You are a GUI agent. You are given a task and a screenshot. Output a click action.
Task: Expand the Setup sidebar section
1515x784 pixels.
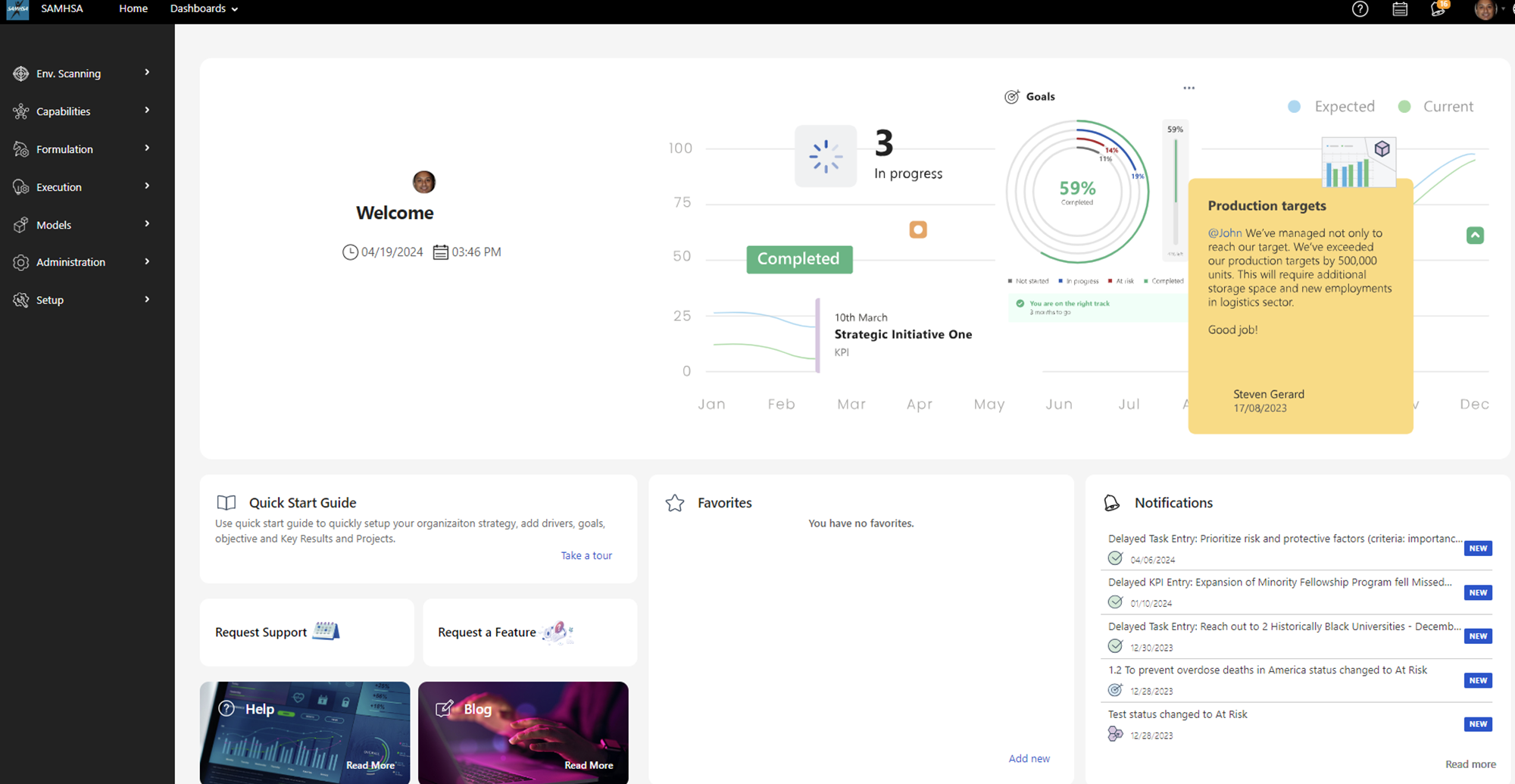[20, 299]
